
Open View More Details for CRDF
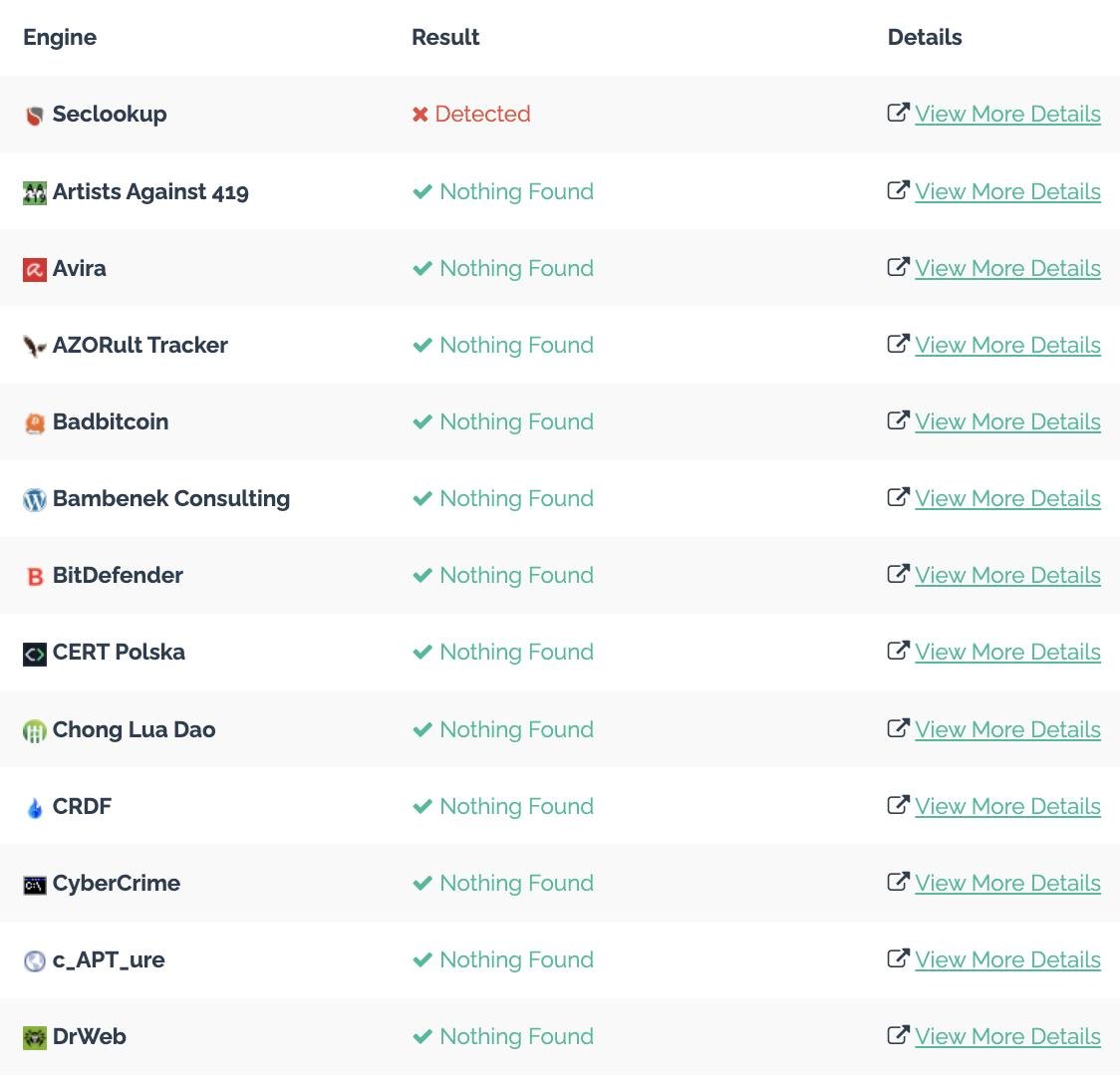coord(1007,806)
